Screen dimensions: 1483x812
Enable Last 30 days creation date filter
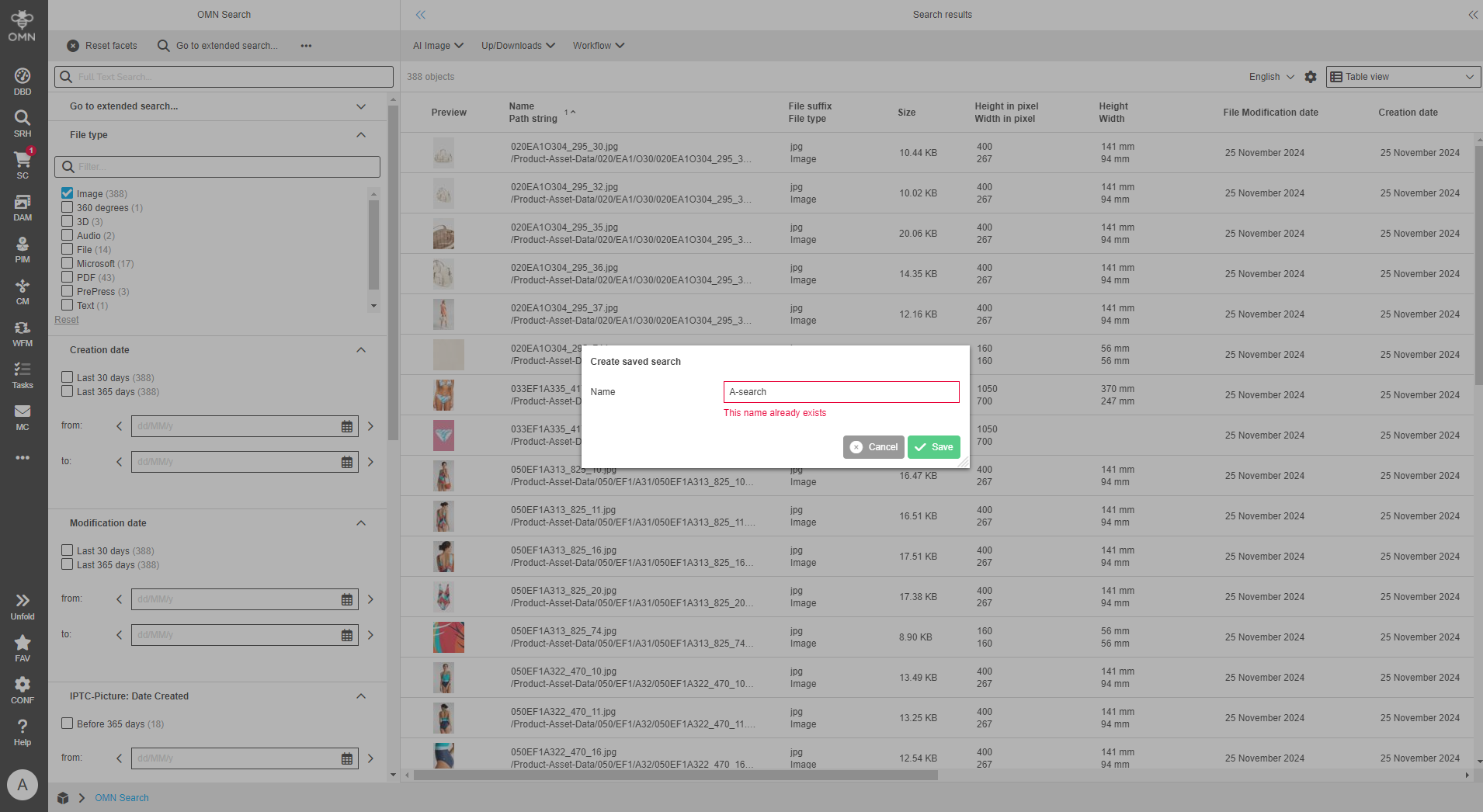(67, 376)
